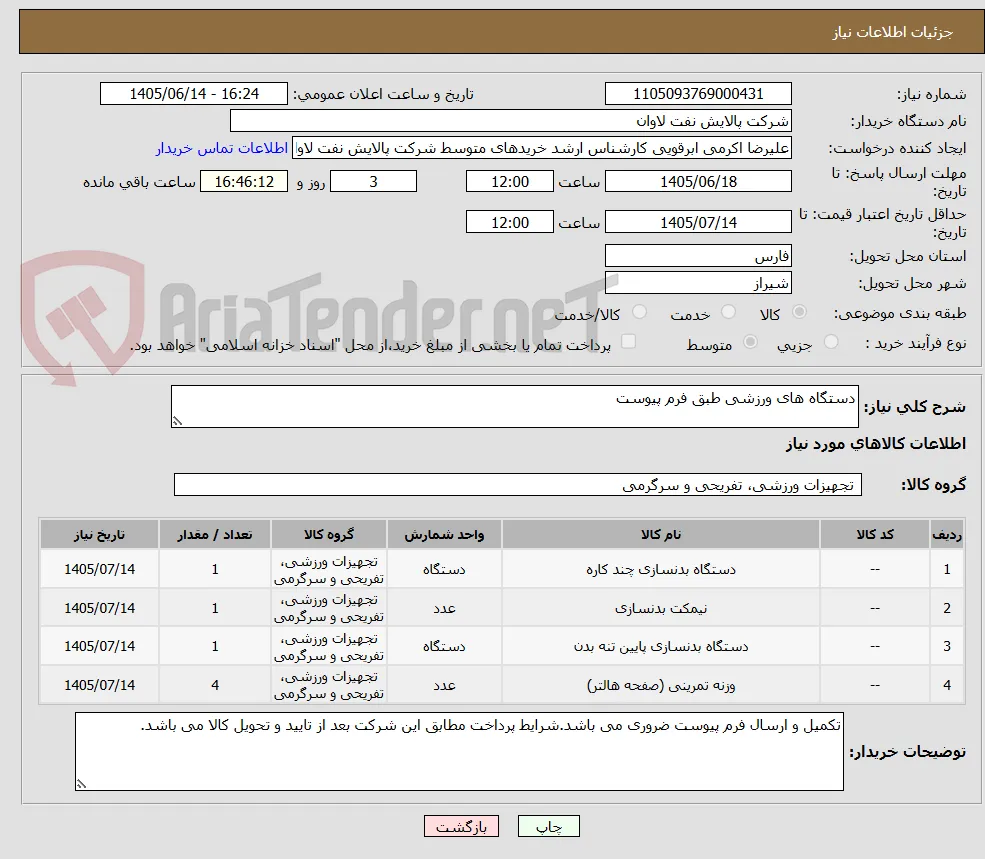Click the need date cell in row 3
Screen dimensions: 985x859
99,646
